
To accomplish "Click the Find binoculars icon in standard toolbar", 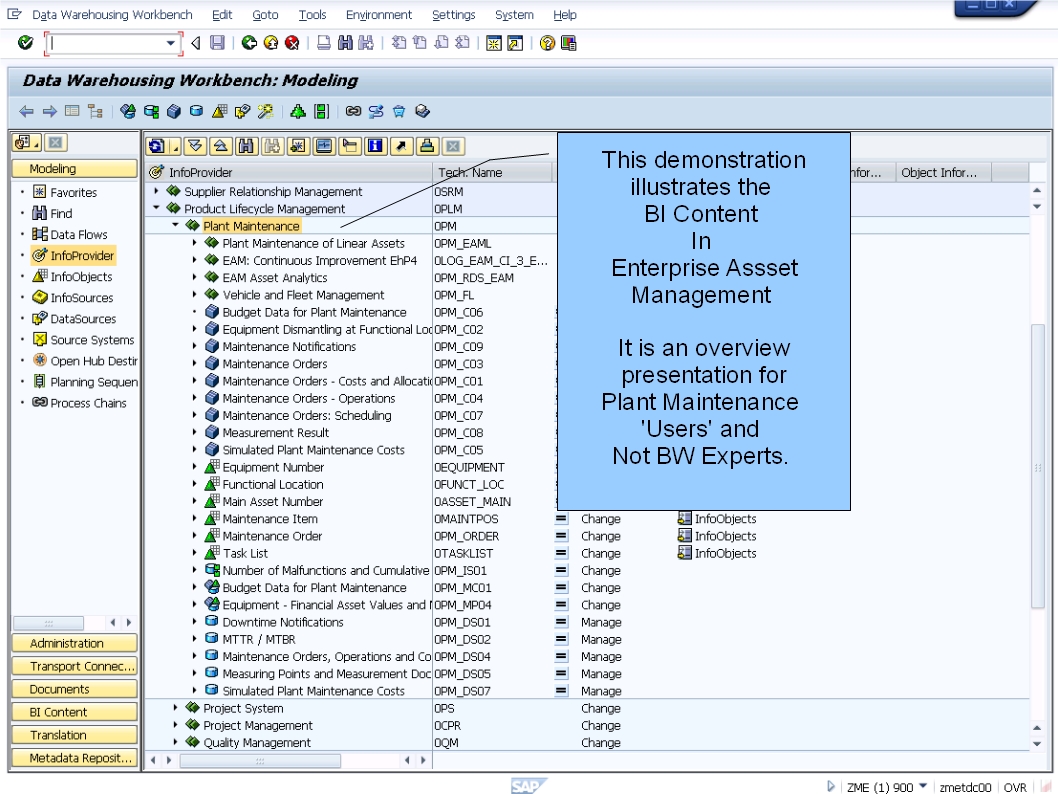I will 345,43.
